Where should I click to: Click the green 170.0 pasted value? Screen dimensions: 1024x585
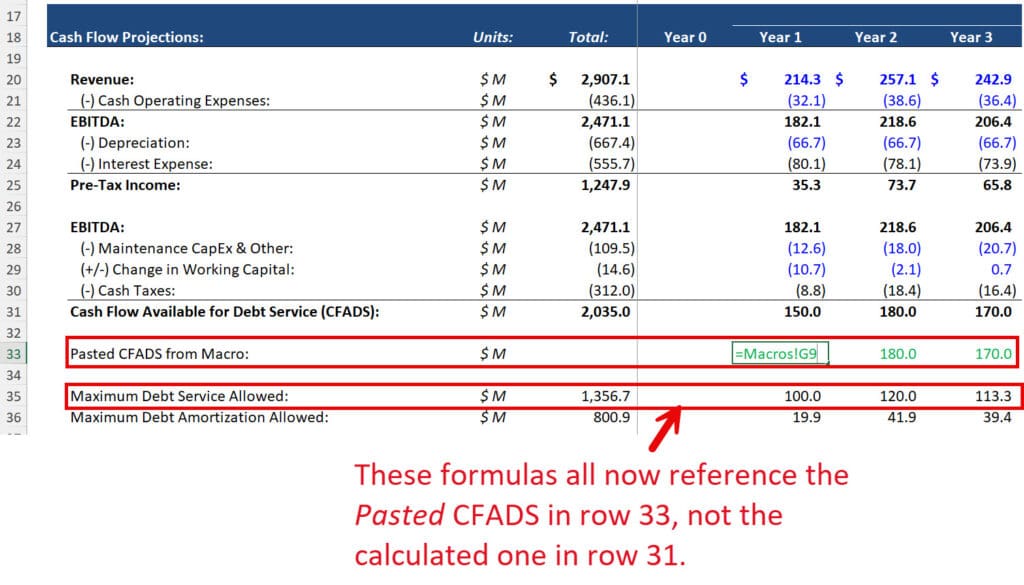pyautogui.click(x=994, y=353)
